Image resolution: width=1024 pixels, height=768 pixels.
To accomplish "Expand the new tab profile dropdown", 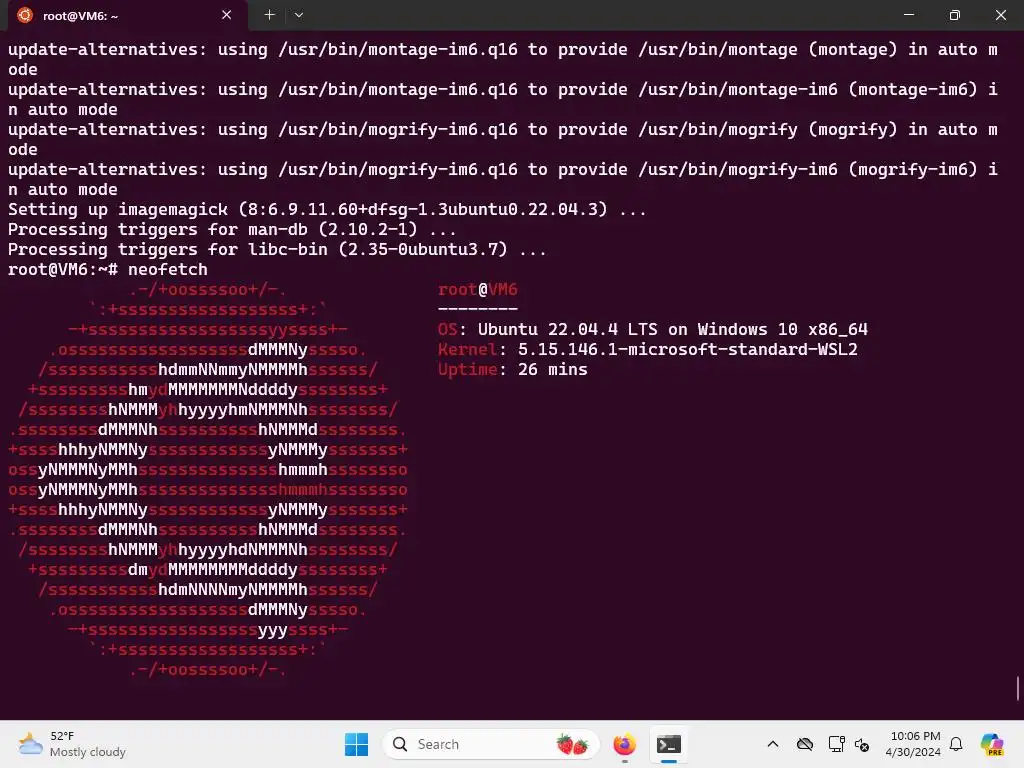I will coord(298,15).
